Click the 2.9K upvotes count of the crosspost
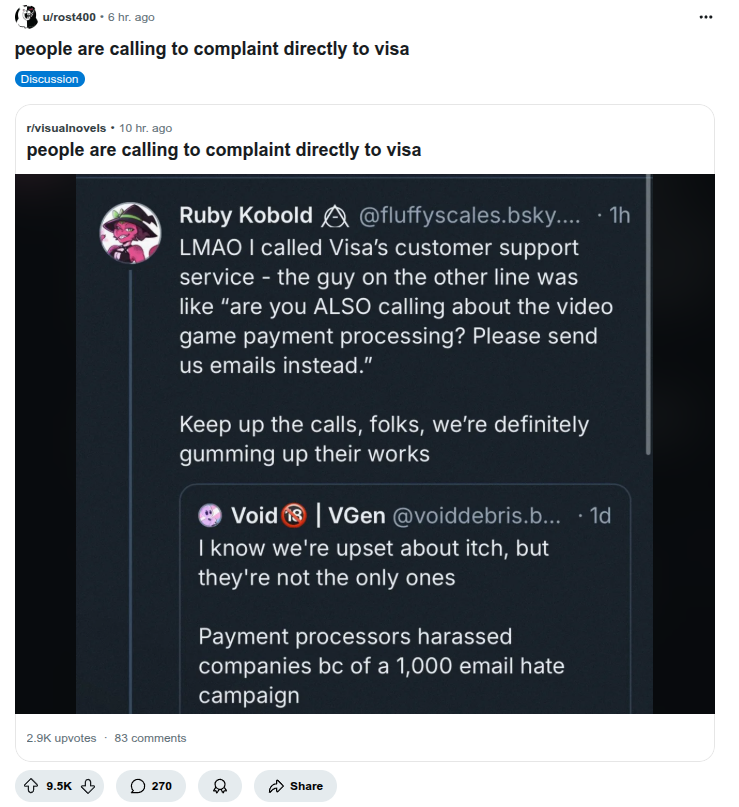Image resolution: width=739 pixels, height=807 pixels. click(61, 738)
